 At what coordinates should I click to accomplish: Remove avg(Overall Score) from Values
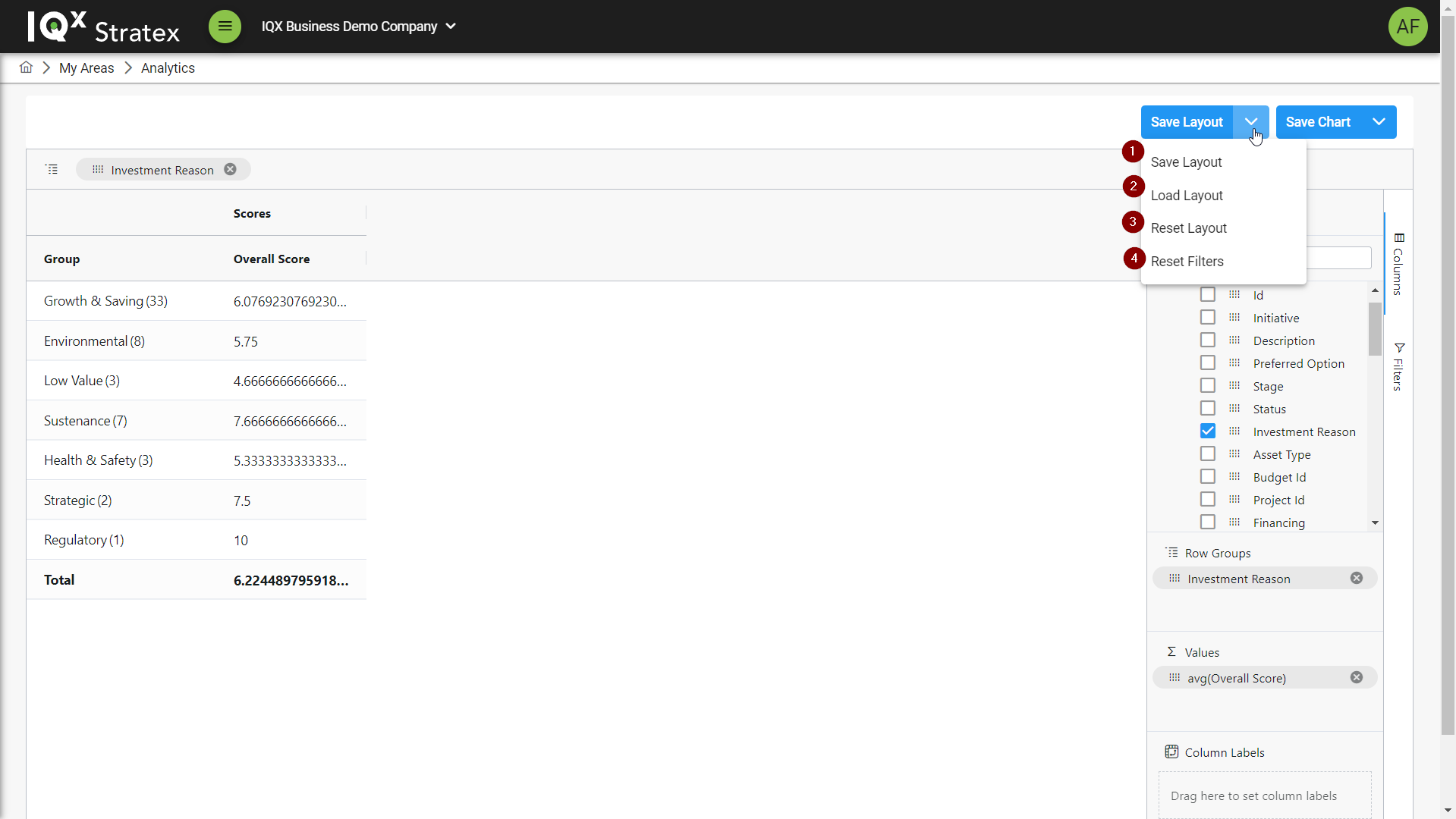coord(1356,678)
